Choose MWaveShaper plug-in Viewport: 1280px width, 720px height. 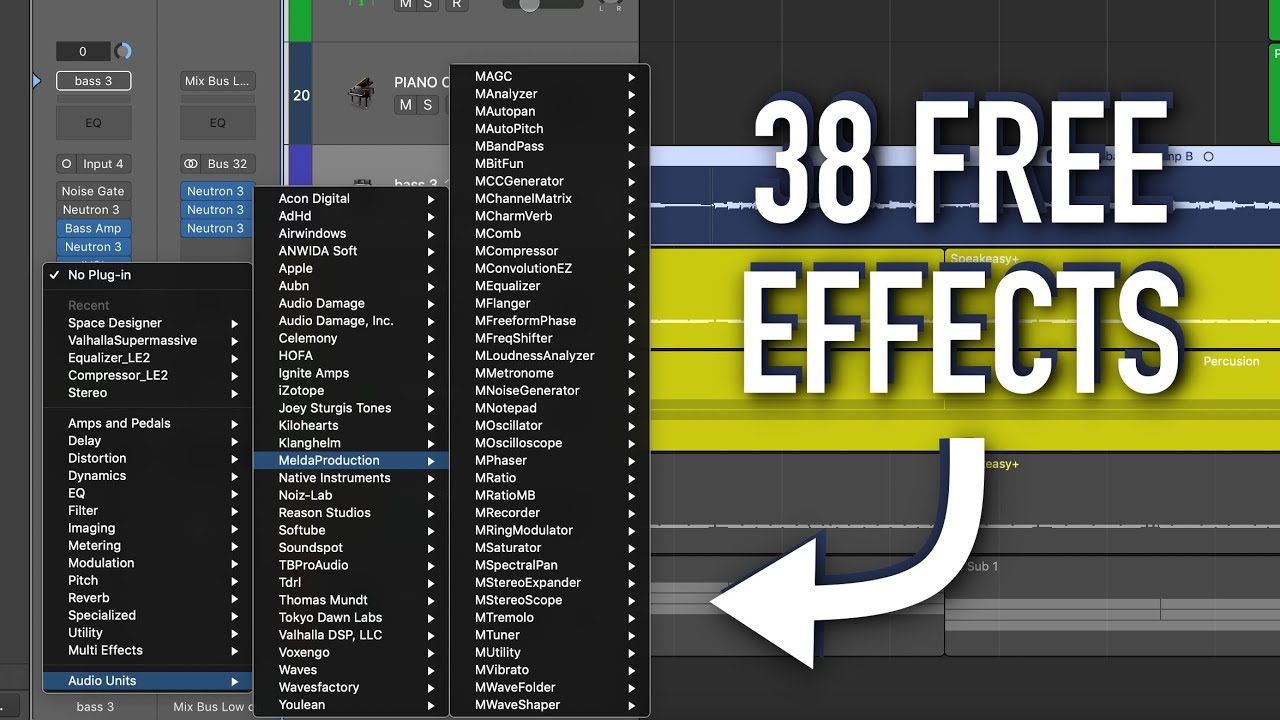[550, 705]
